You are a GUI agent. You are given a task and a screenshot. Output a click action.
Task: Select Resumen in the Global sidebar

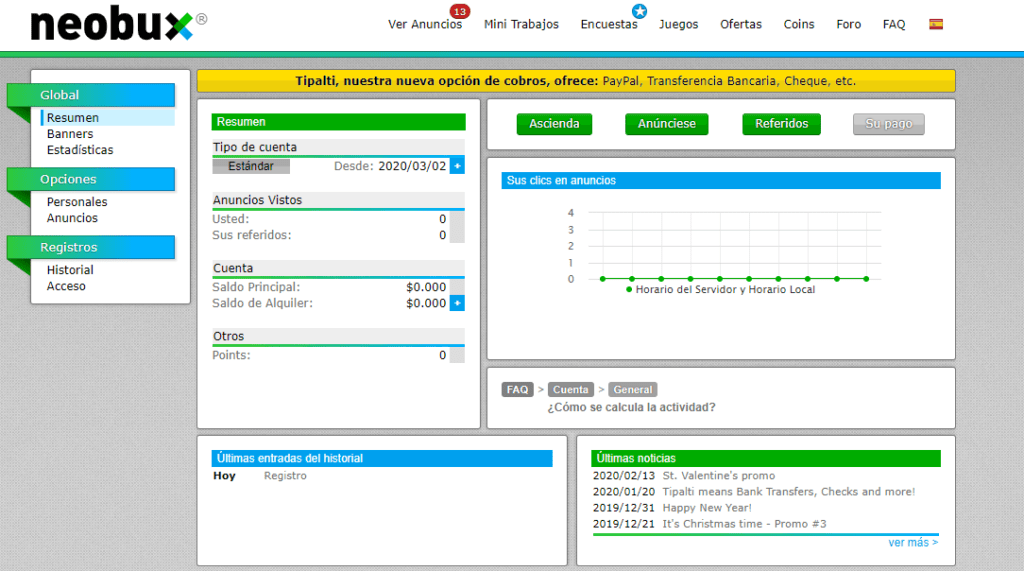108,118
